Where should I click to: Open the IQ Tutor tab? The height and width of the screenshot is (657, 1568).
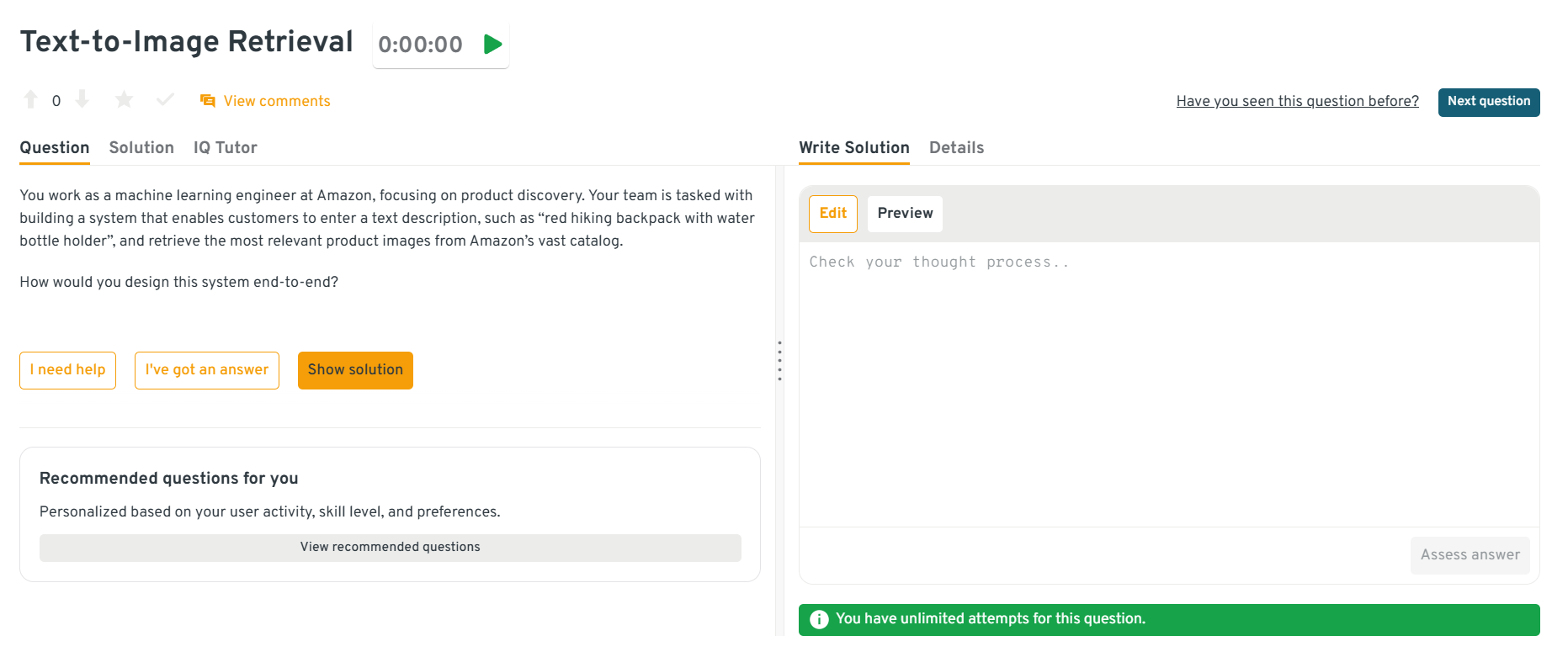(225, 147)
